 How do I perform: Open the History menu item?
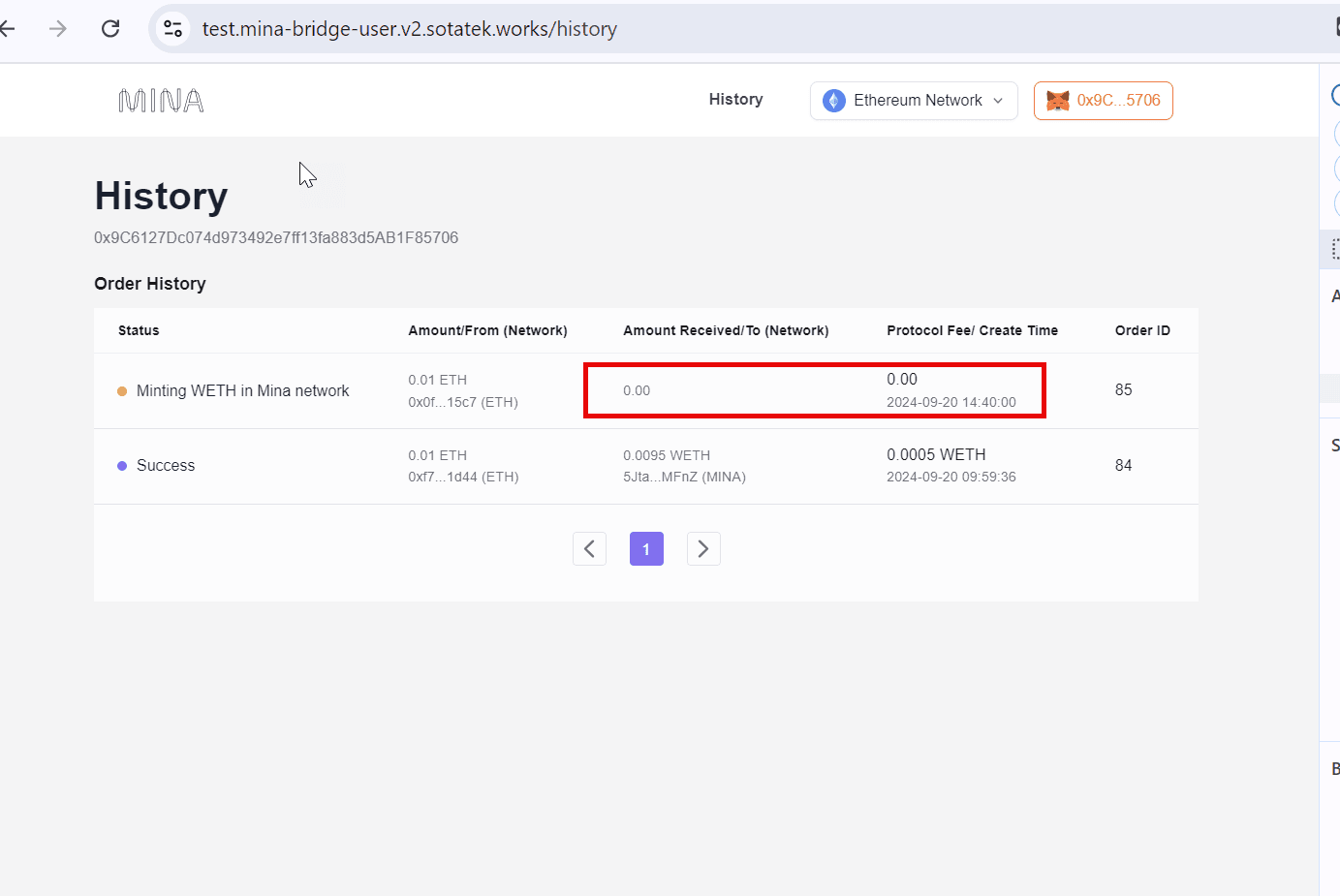pos(735,100)
